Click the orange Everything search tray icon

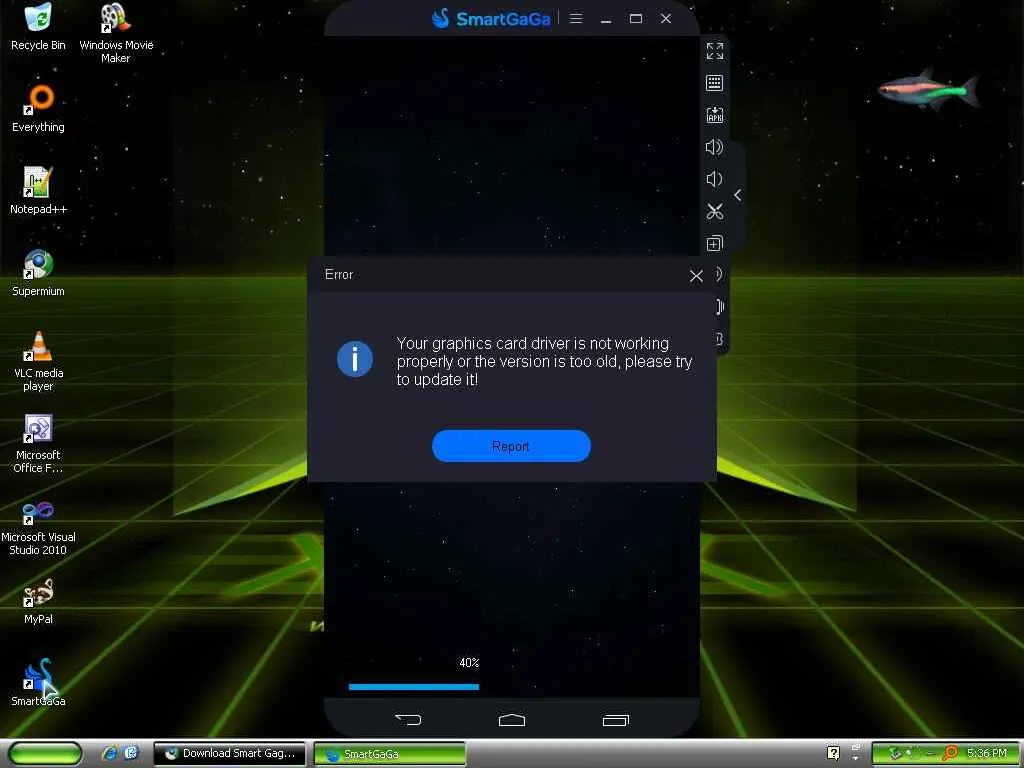[x=950, y=753]
